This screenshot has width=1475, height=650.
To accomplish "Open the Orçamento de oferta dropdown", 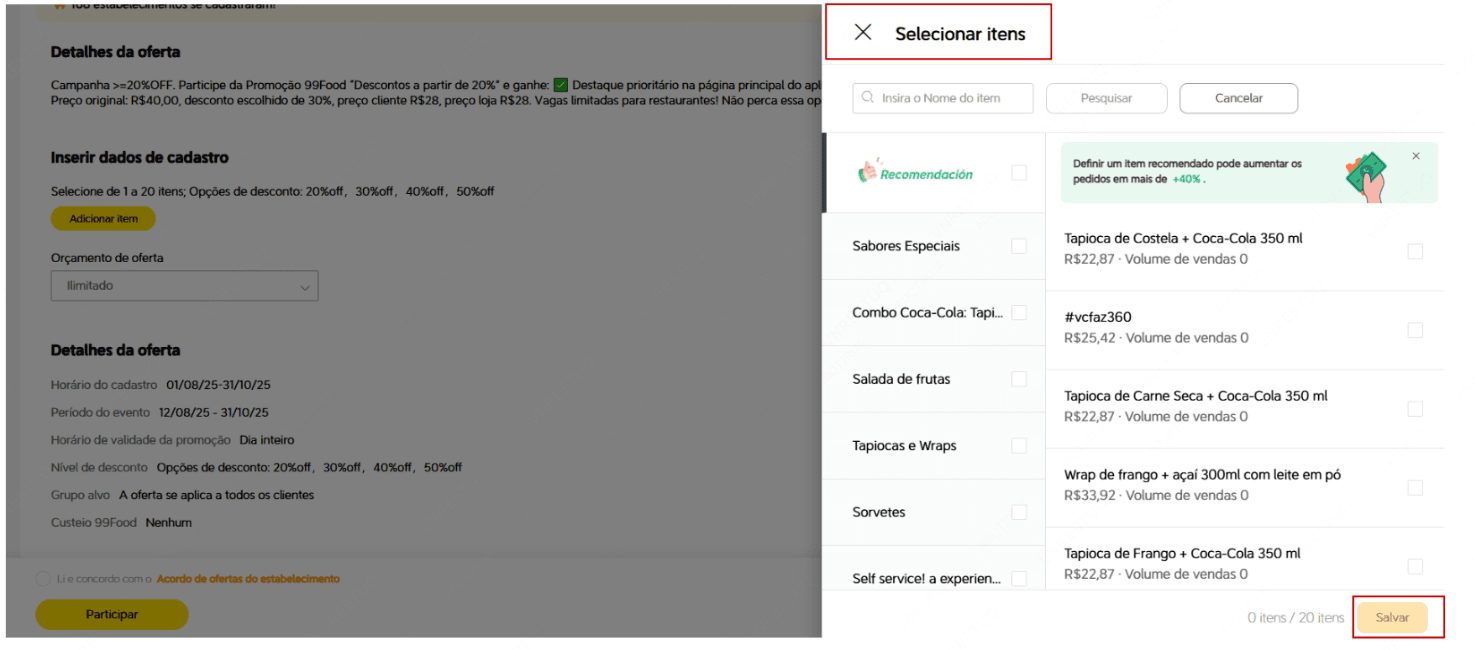I will pyautogui.click(x=184, y=286).
